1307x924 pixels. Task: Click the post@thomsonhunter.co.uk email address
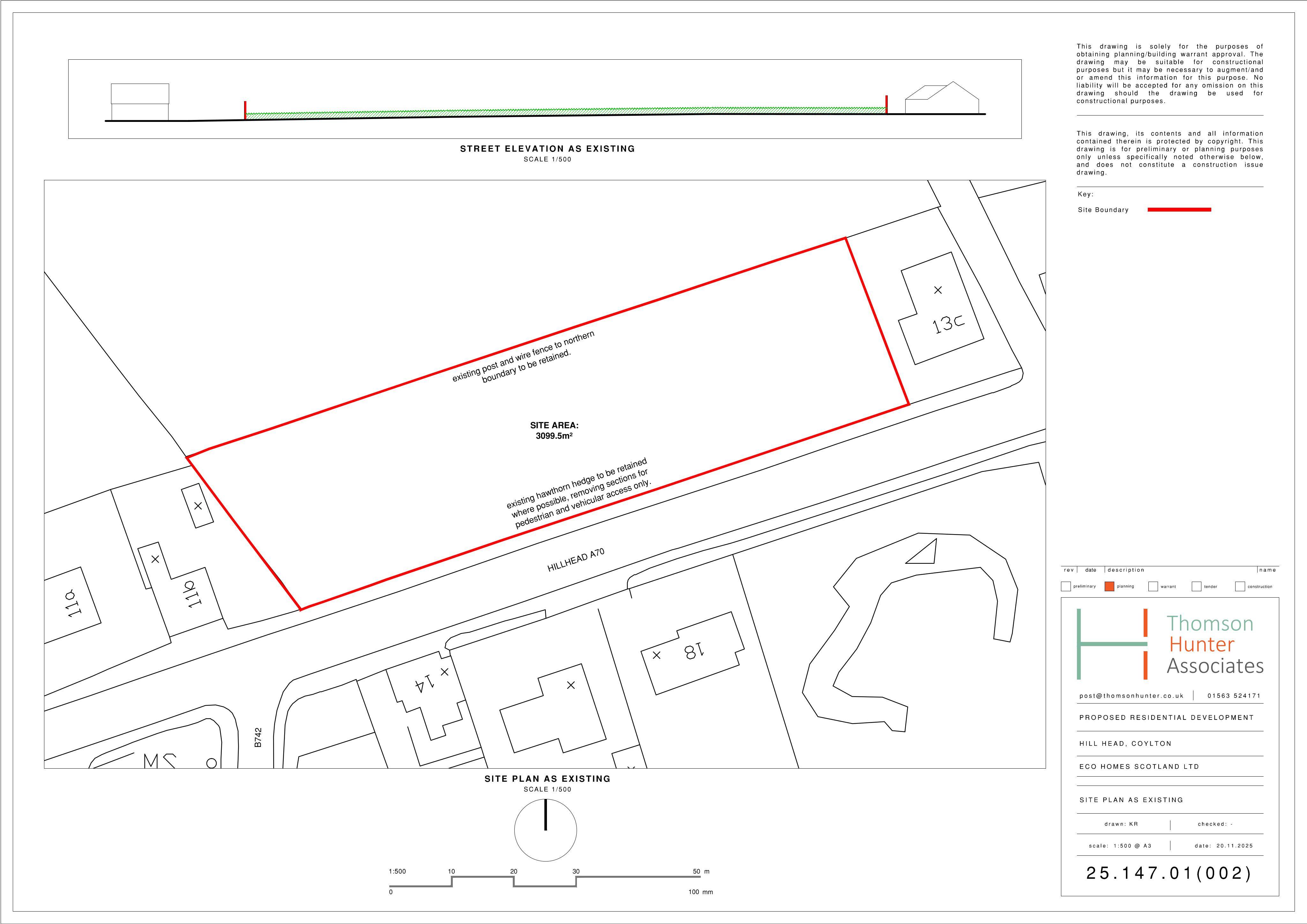tap(1132, 696)
